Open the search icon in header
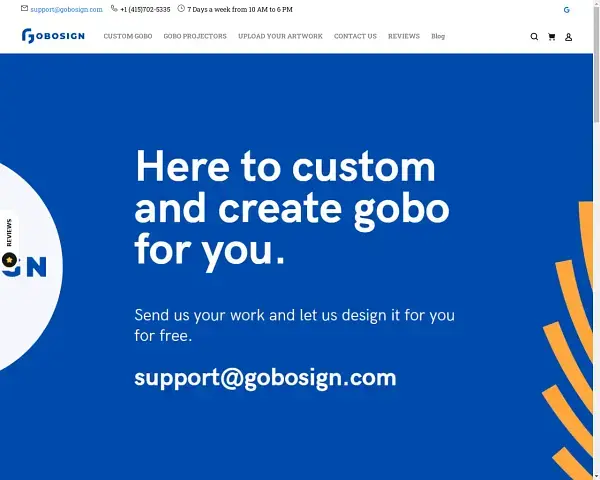The height and width of the screenshot is (480, 600). click(534, 37)
